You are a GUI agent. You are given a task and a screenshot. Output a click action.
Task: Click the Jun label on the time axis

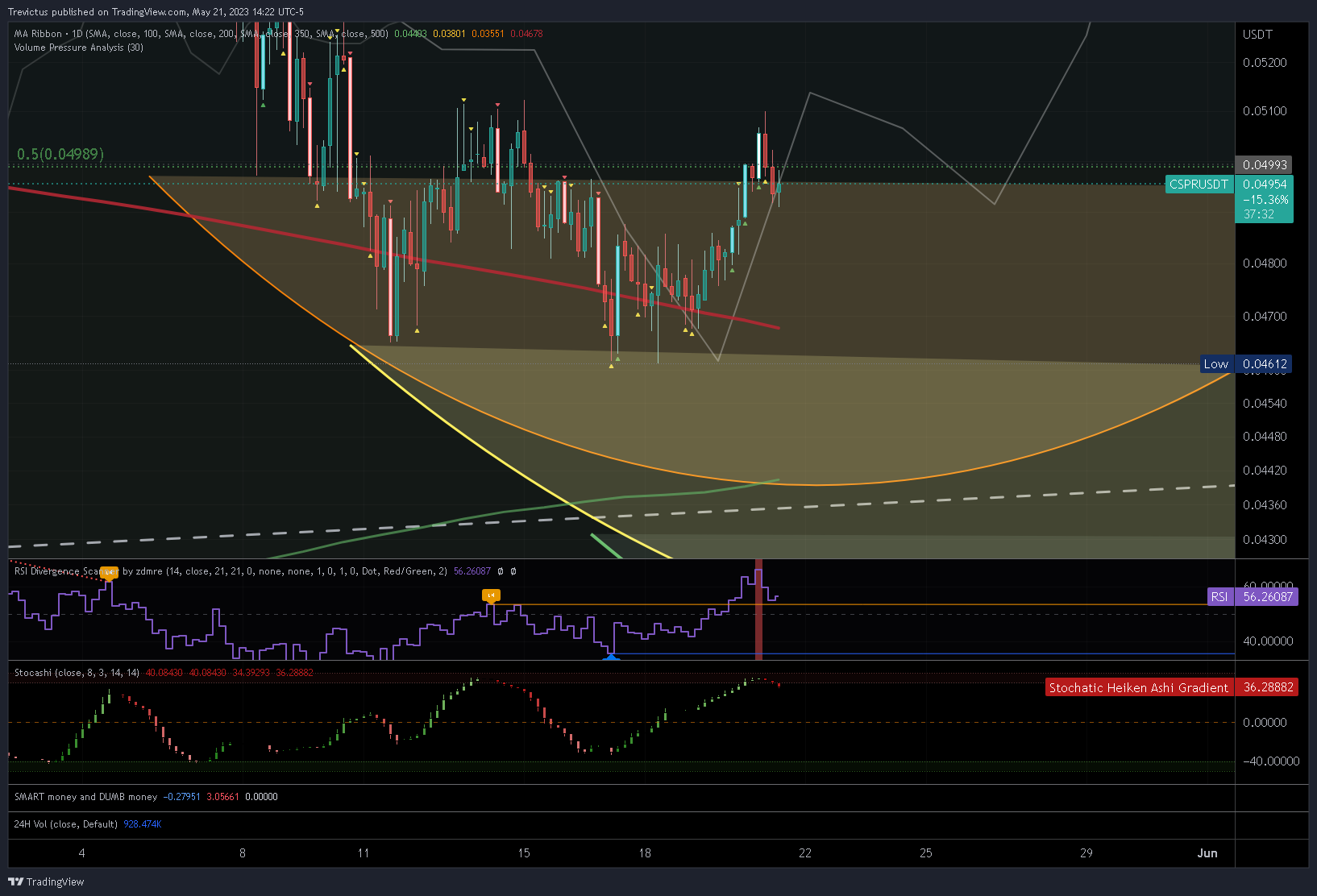1207,853
